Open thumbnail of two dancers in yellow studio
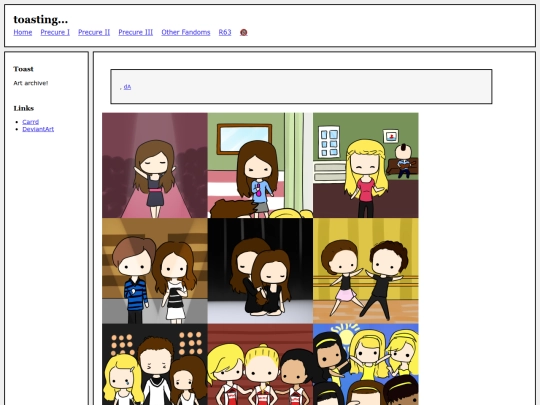The image size is (540, 405). point(366,271)
